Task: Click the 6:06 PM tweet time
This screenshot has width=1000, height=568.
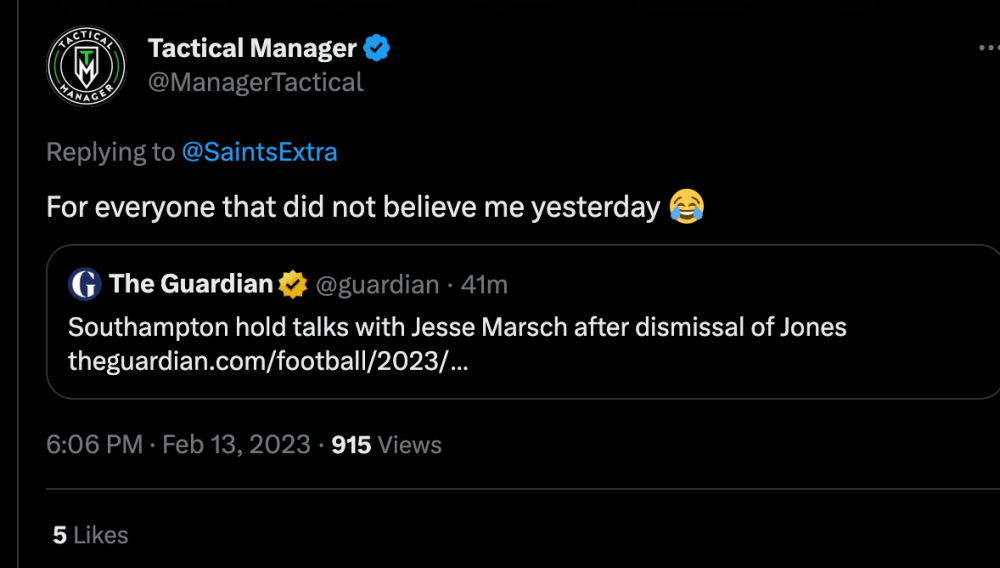Action: [94, 445]
